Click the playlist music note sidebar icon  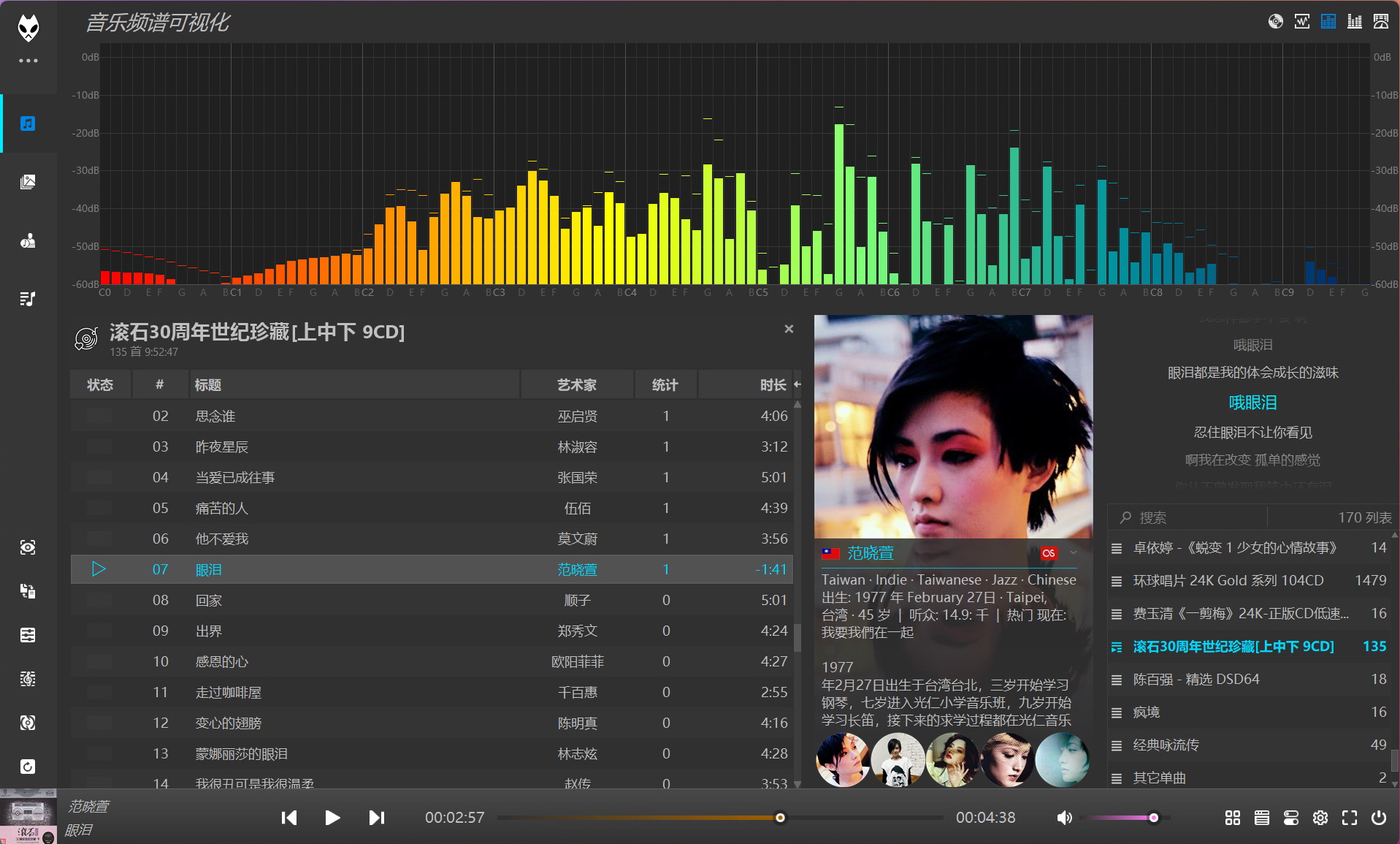pyautogui.click(x=28, y=299)
